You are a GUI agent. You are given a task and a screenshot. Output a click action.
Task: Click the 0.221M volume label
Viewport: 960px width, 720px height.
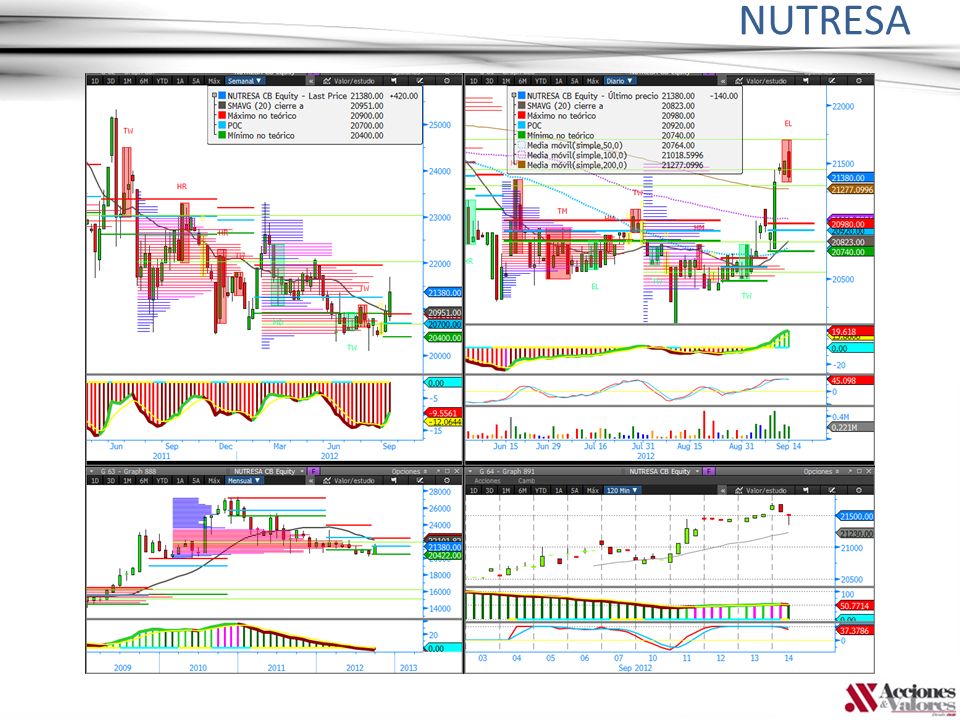coord(851,427)
